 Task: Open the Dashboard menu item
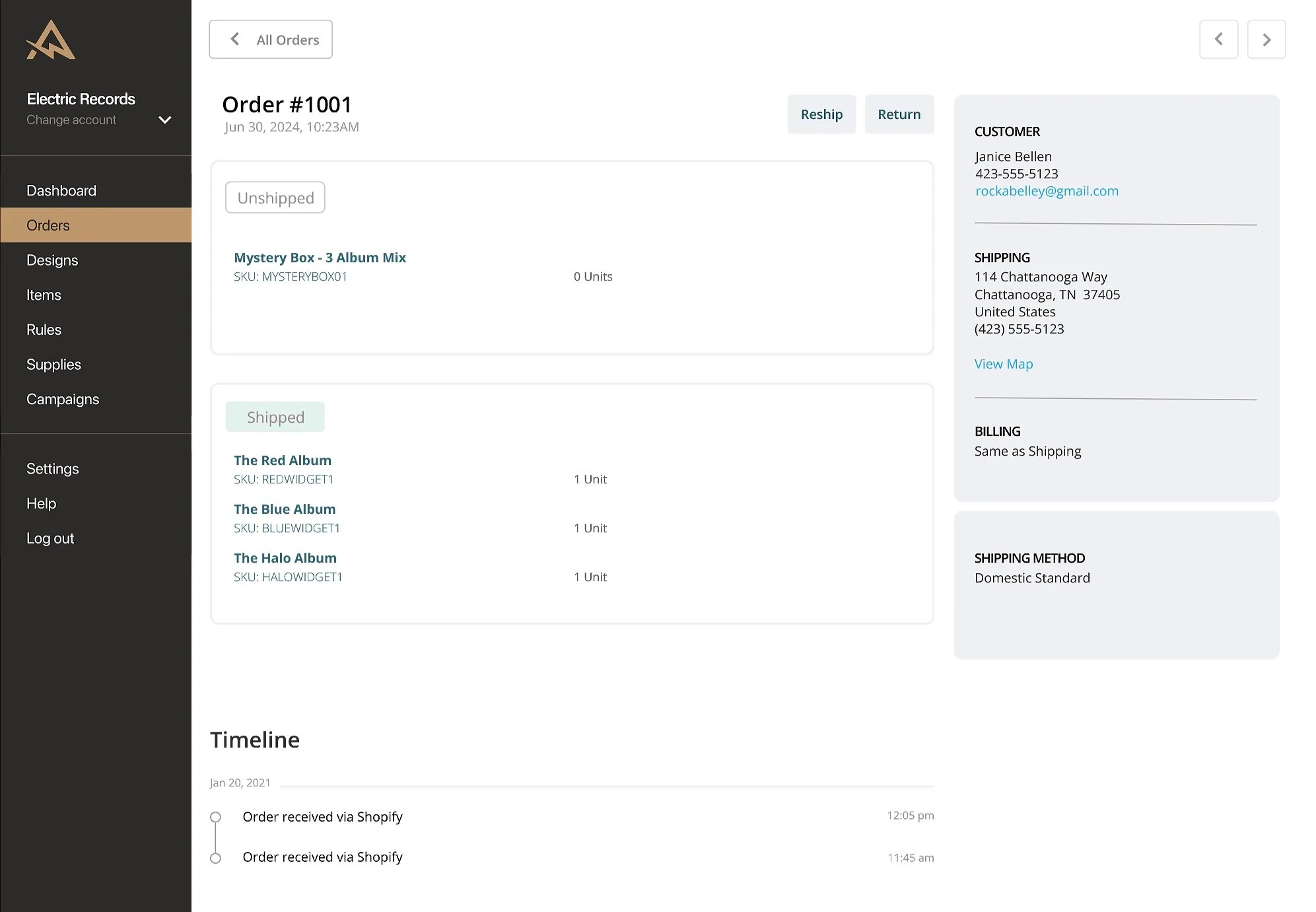61,191
